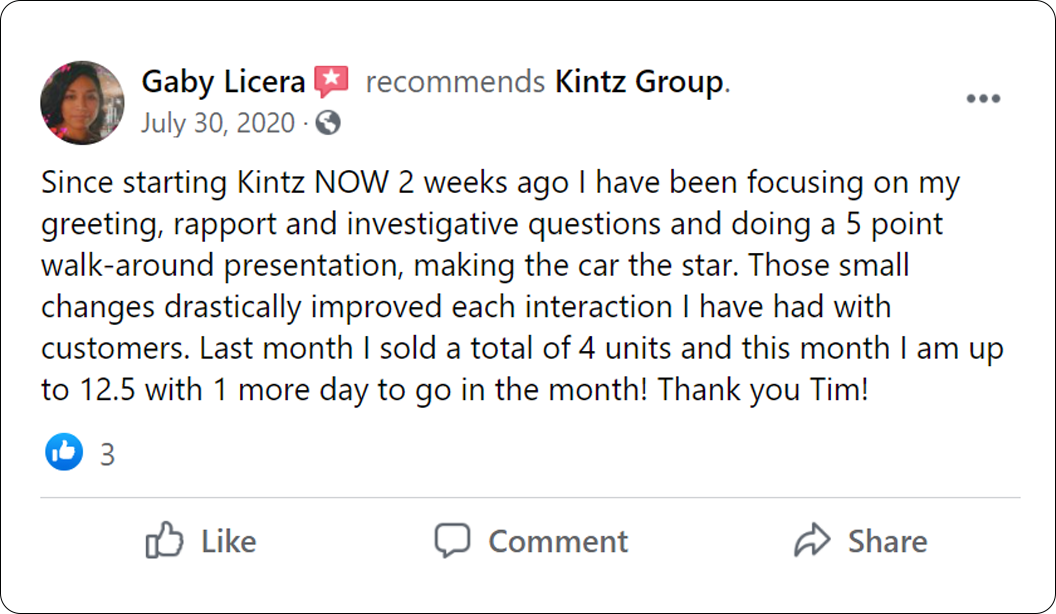Click the pink recommendation star badge
1056x614 pixels.
click(332, 82)
